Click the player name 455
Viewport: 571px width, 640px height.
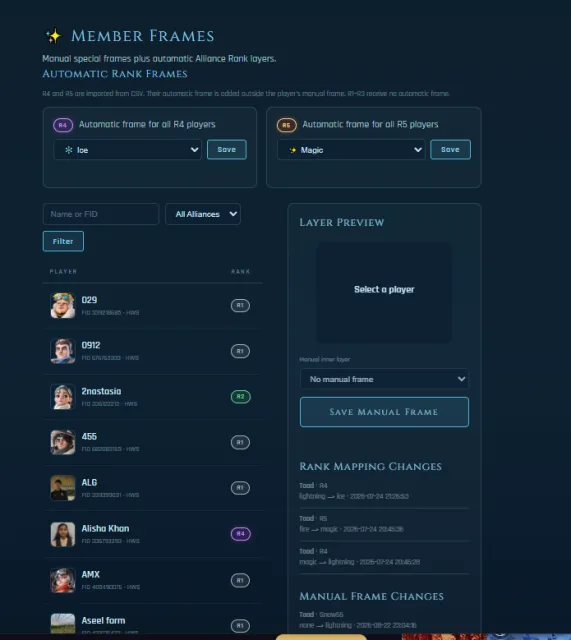coord(89,436)
